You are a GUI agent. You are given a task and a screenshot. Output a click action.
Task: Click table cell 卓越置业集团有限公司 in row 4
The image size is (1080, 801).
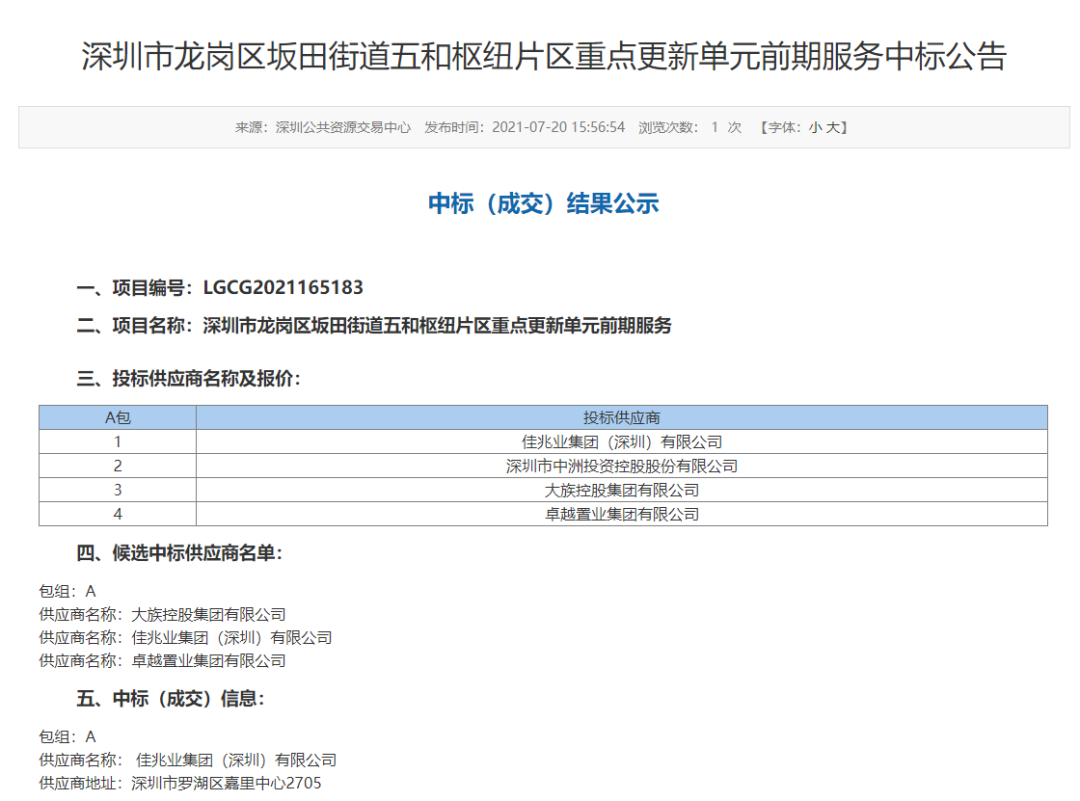622,514
